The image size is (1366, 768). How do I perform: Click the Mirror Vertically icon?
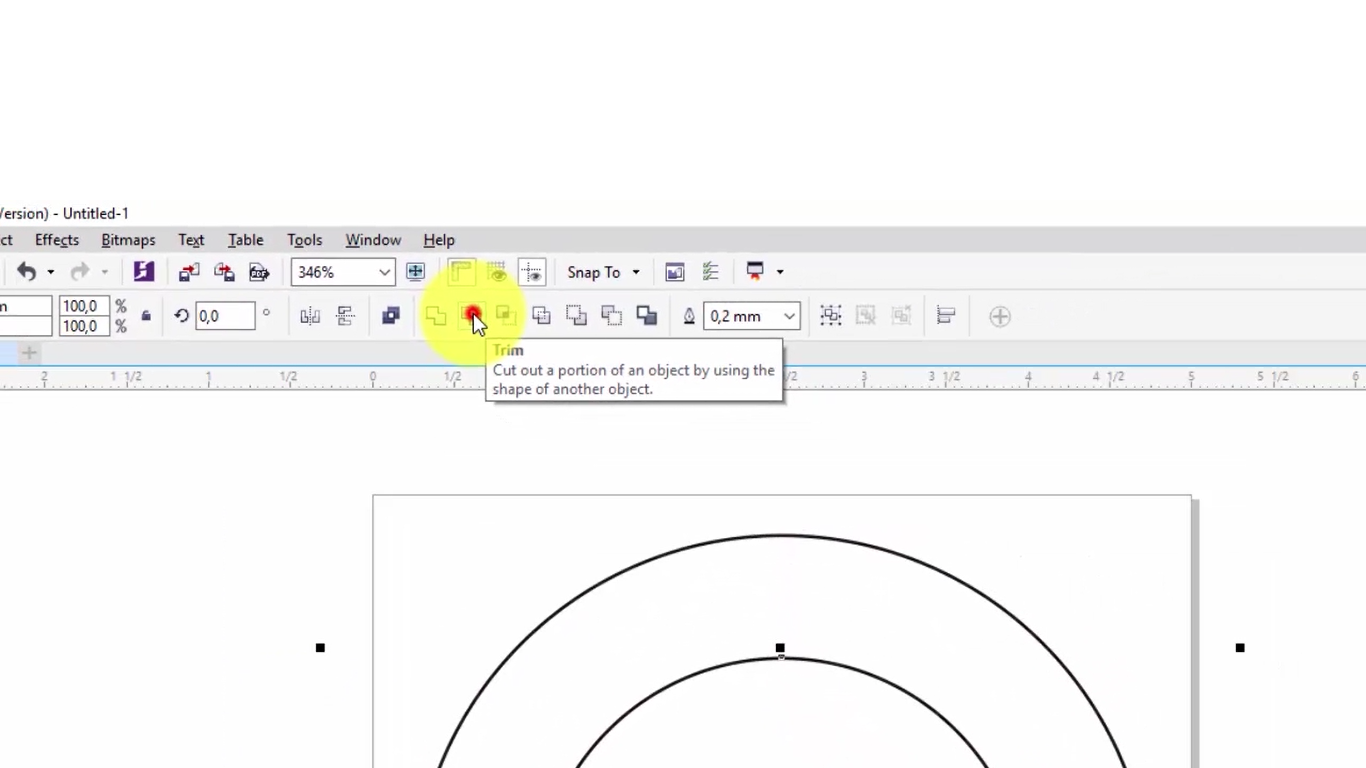pos(345,316)
